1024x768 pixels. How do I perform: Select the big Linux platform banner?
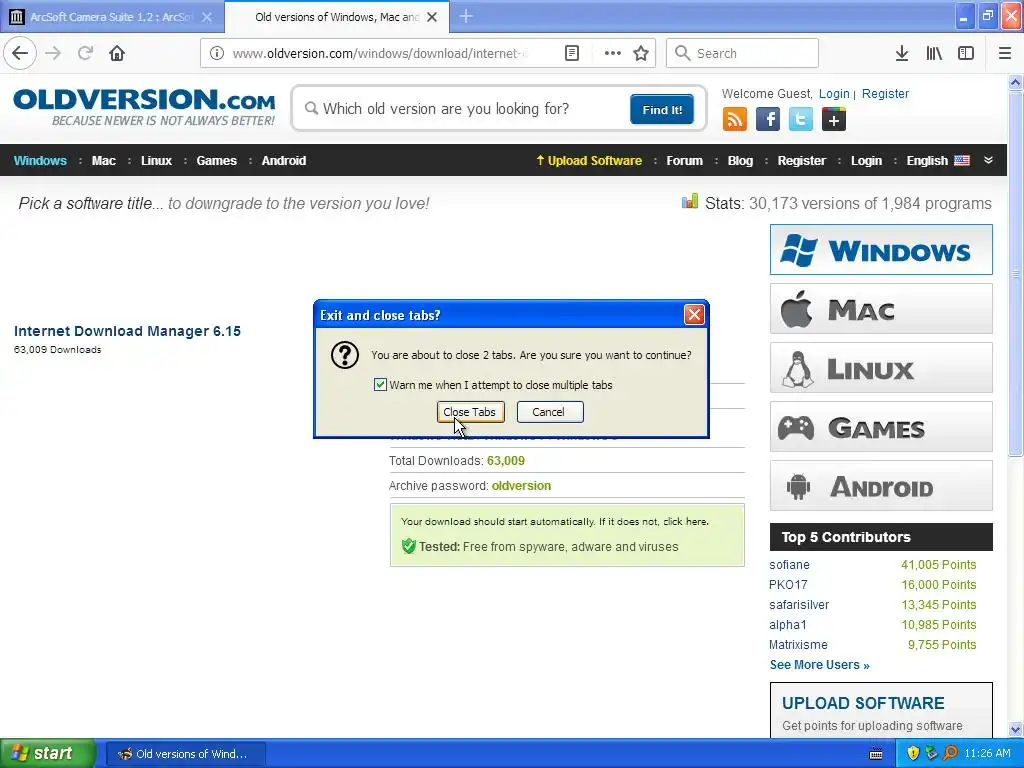pos(881,368)
